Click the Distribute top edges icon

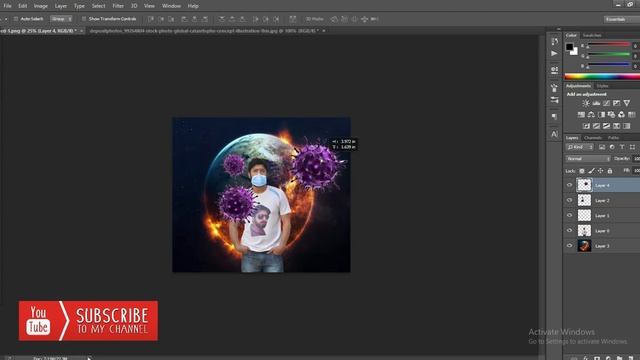[221, 19]
